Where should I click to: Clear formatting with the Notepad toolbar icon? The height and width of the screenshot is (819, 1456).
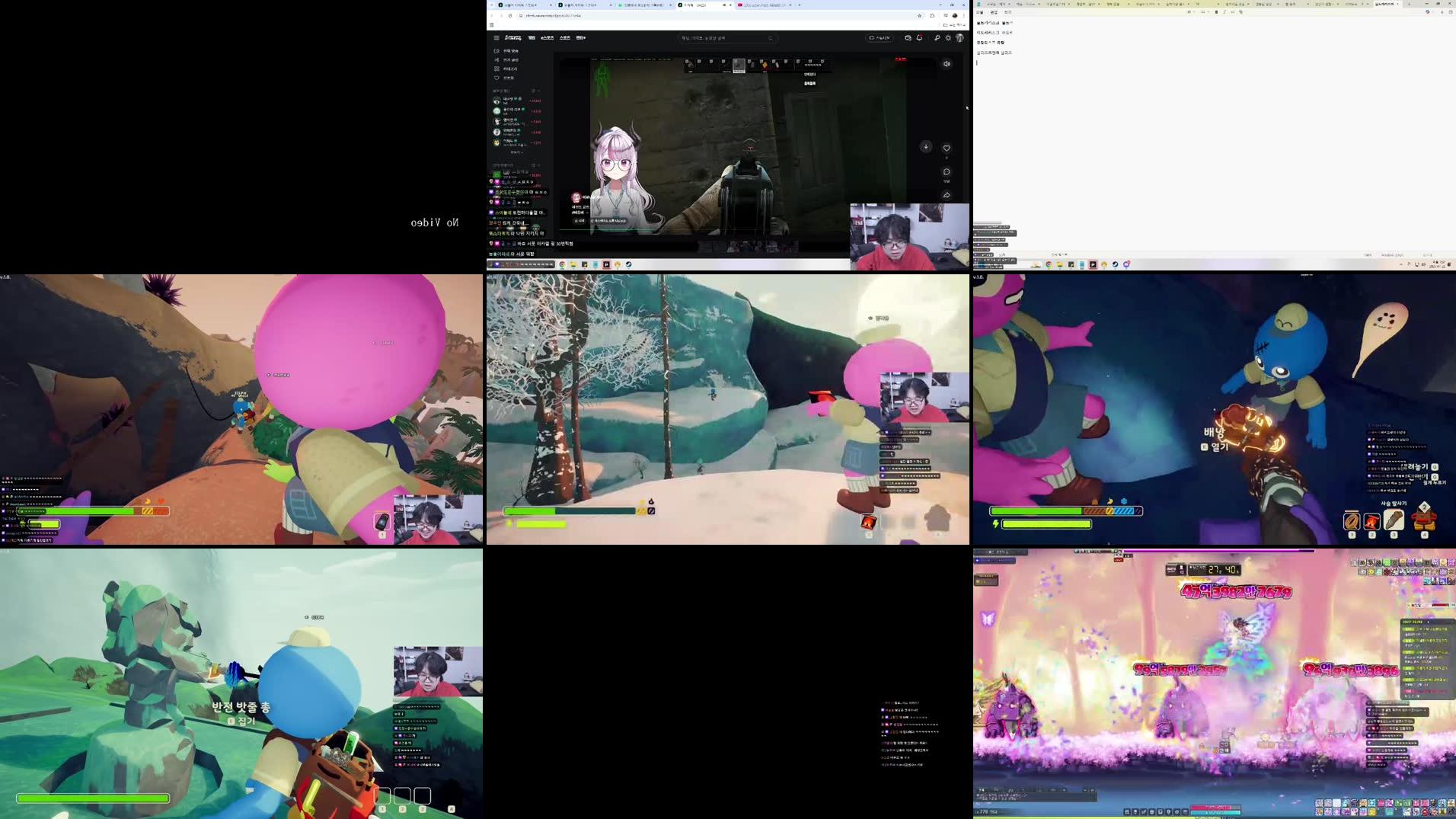pyautogui.click(x=1241, y=12)
